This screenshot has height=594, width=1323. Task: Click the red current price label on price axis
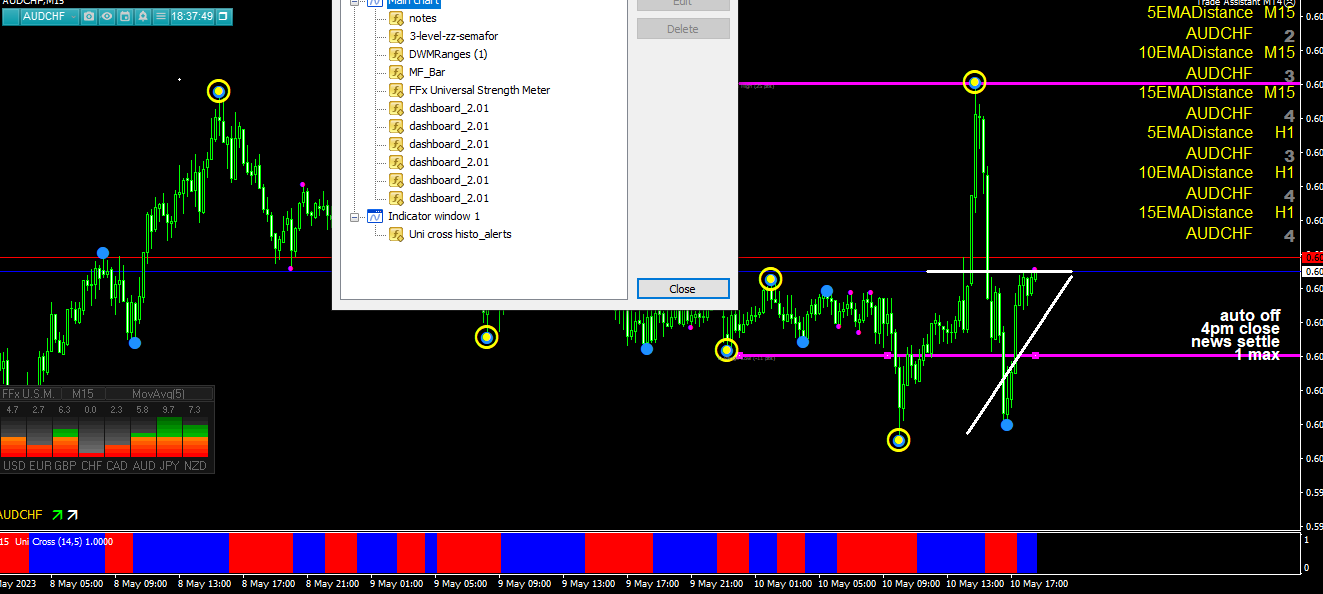coord(1313,257)
